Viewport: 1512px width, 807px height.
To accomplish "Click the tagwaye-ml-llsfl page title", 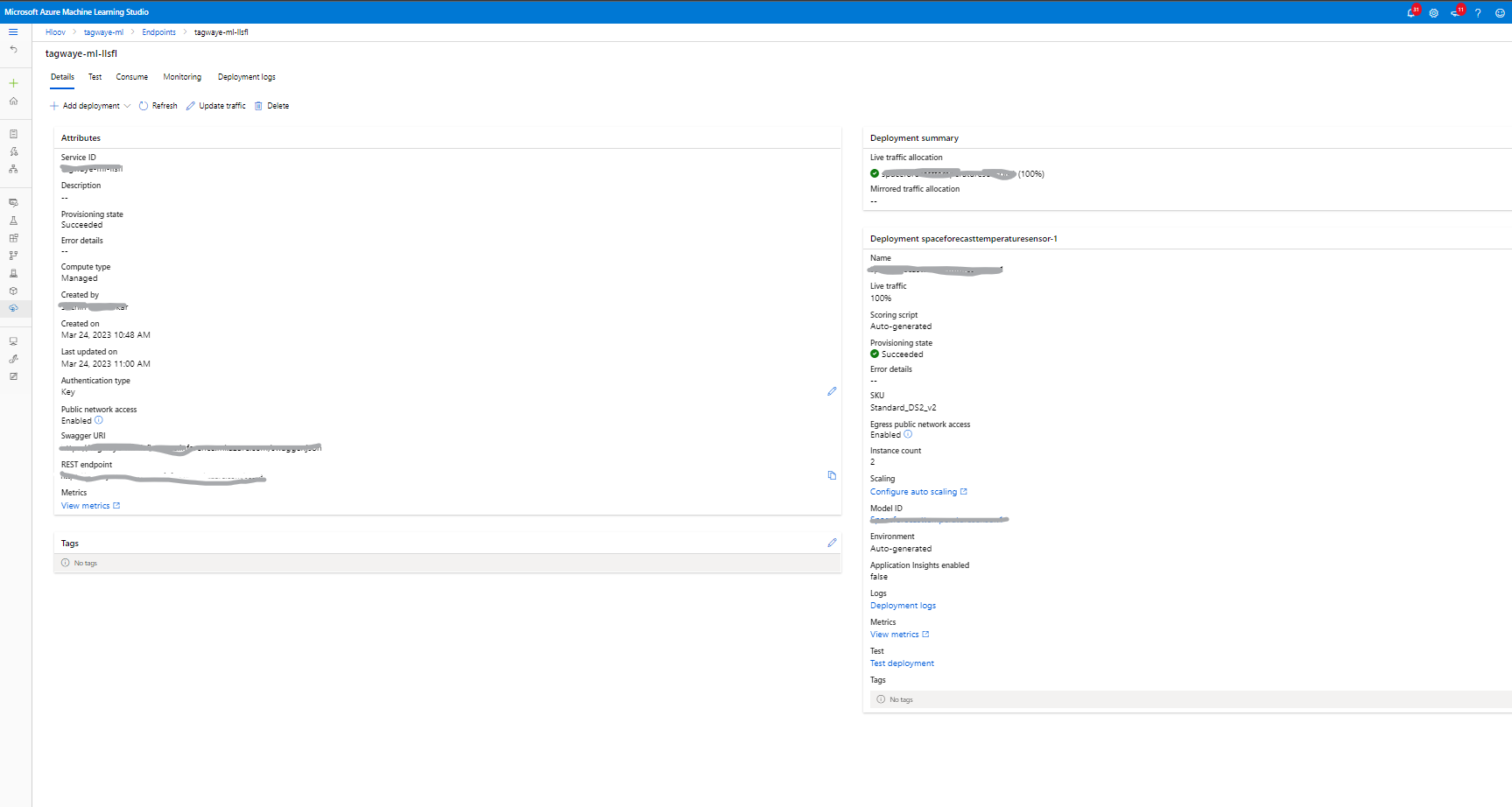I will tap(81, 53).
